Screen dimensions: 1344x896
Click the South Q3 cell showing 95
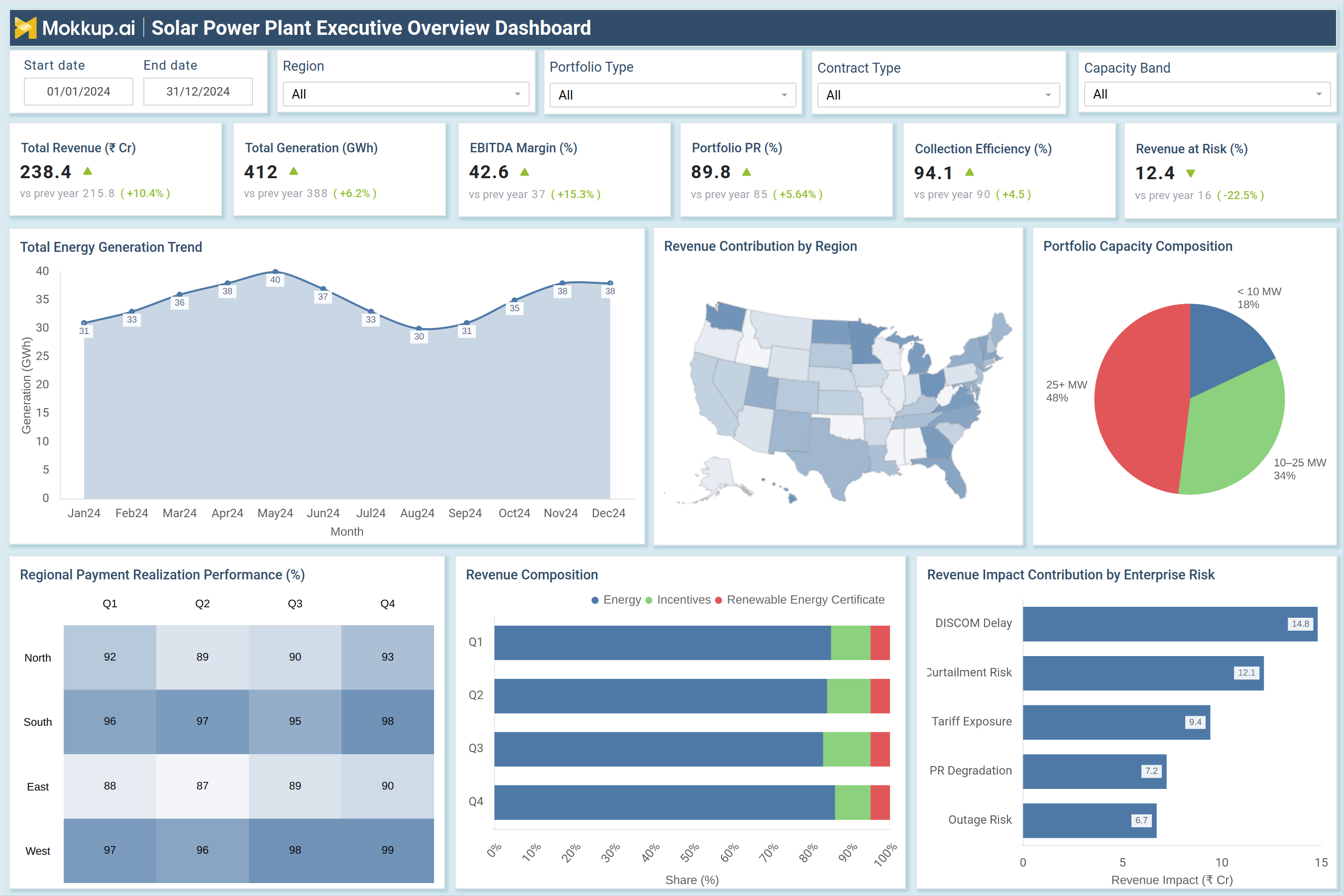295,722
